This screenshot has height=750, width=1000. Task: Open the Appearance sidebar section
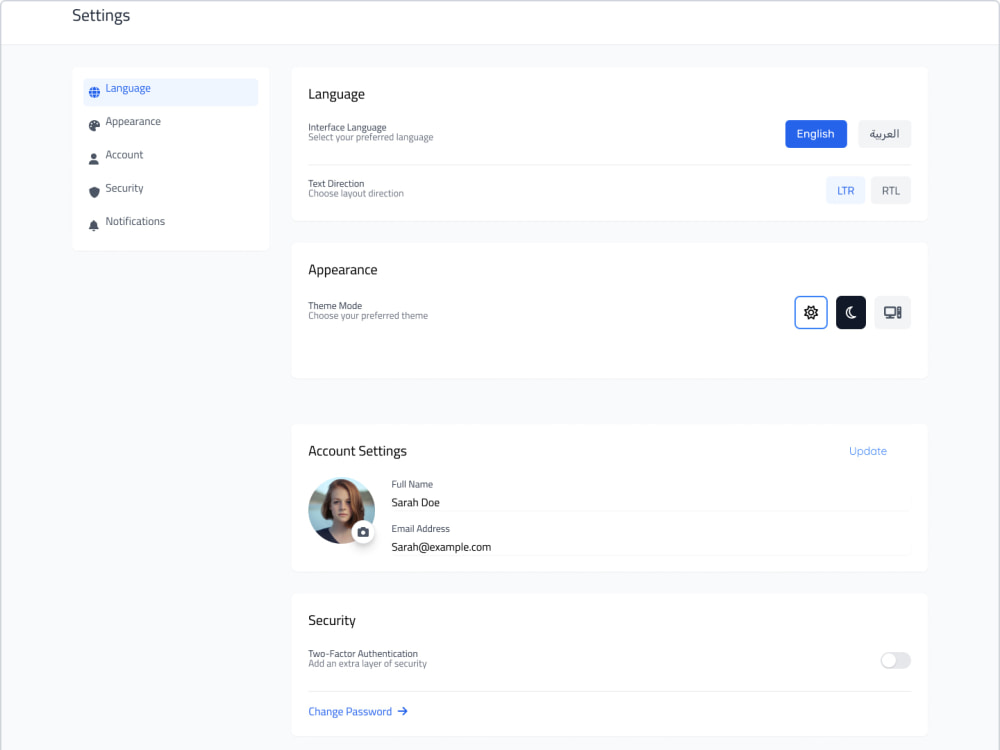pos(171,126)
